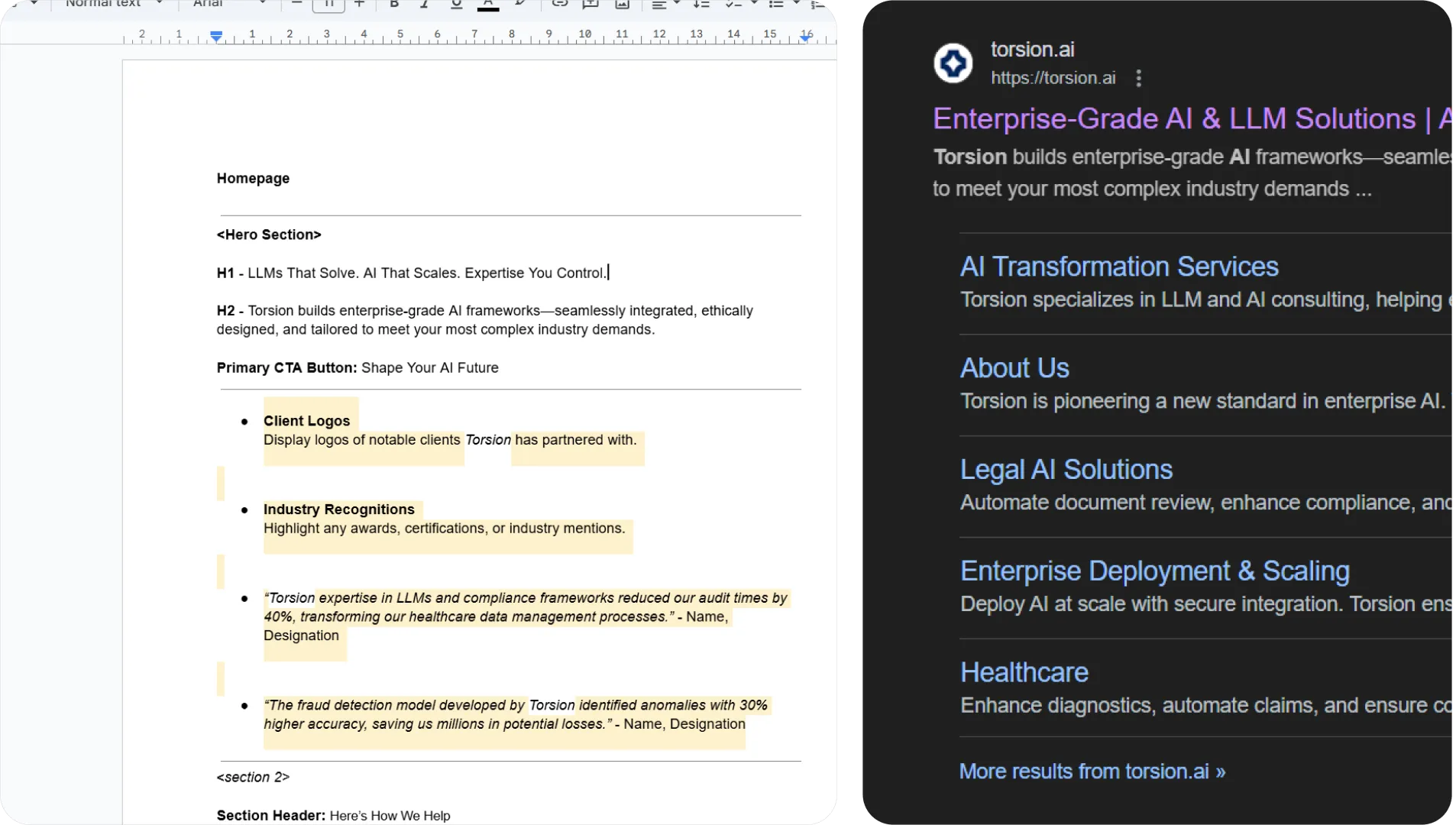Click the add comment toolbar icon
This screenshot has width=1456, height=825.
pyautogui.click(x=590, y=5)
